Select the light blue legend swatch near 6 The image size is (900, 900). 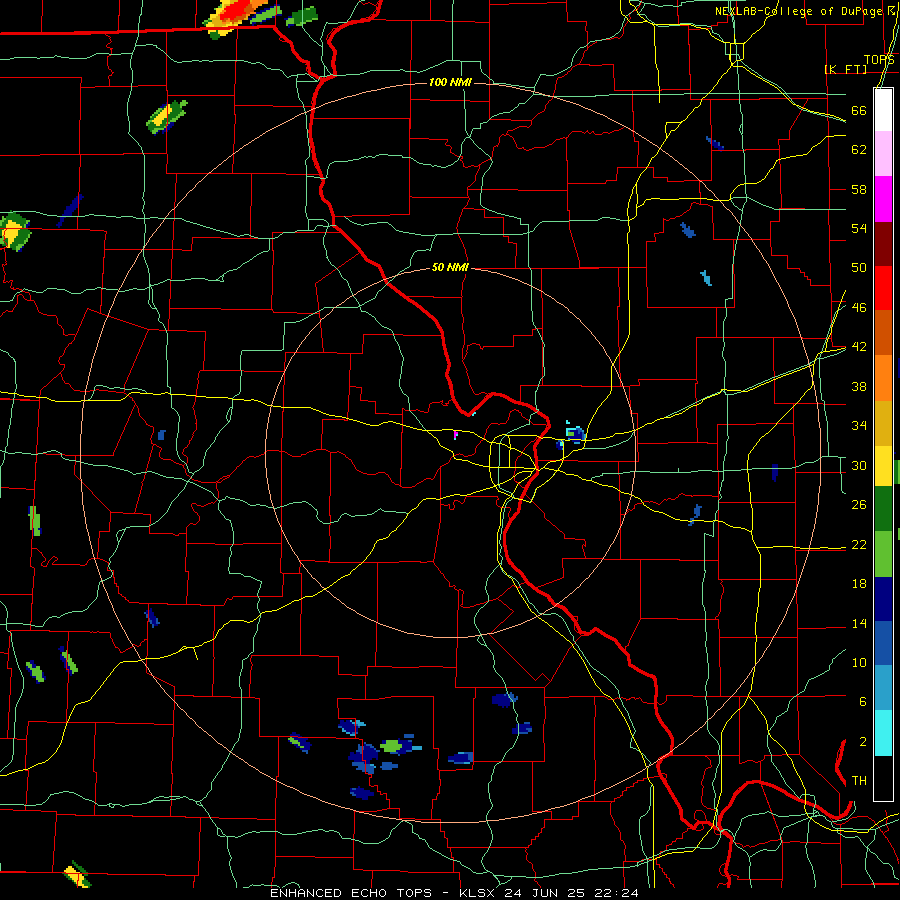point(883,688)
